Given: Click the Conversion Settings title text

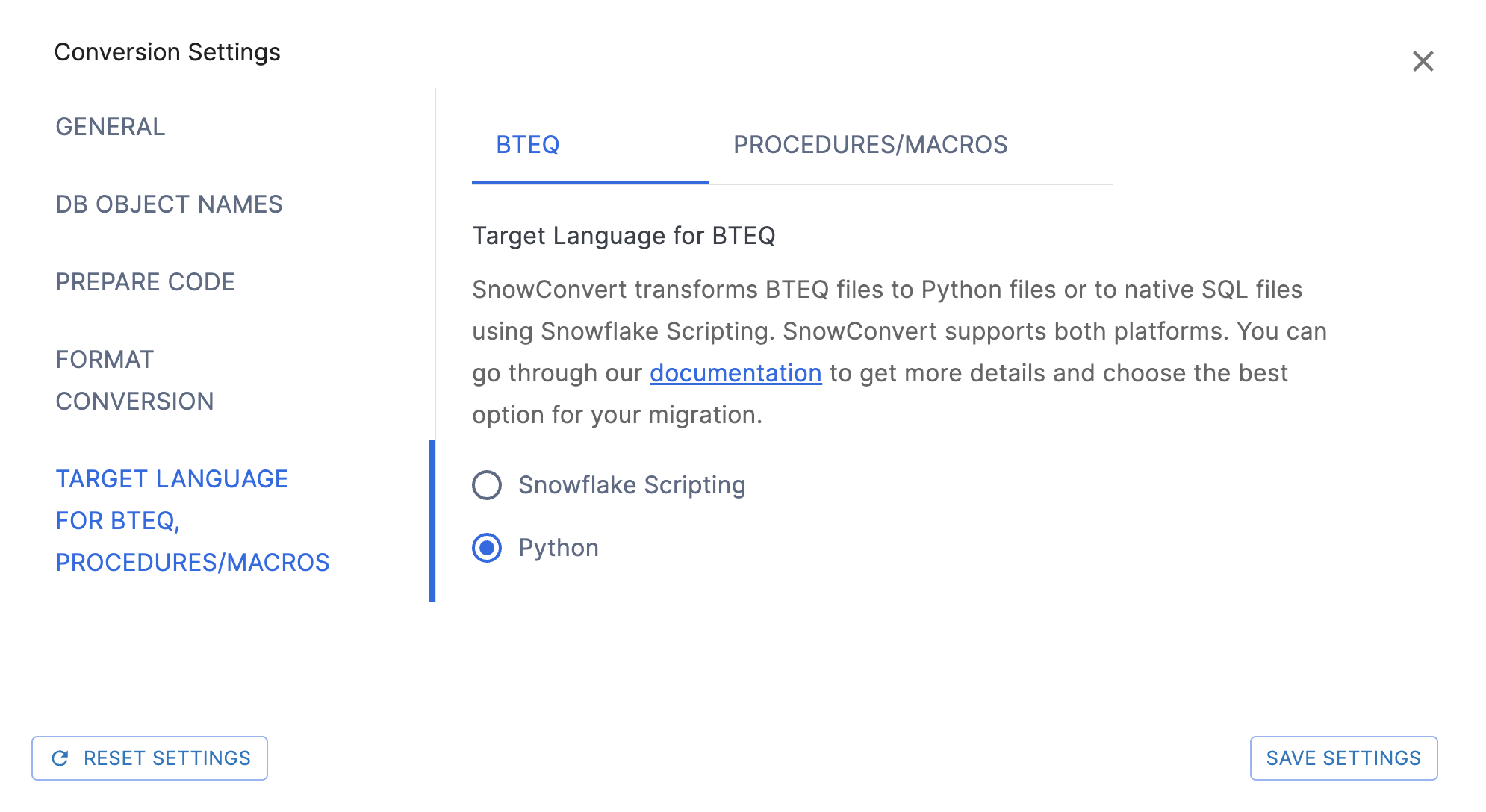Looking at the screenshot, I should tap(167, 52).
